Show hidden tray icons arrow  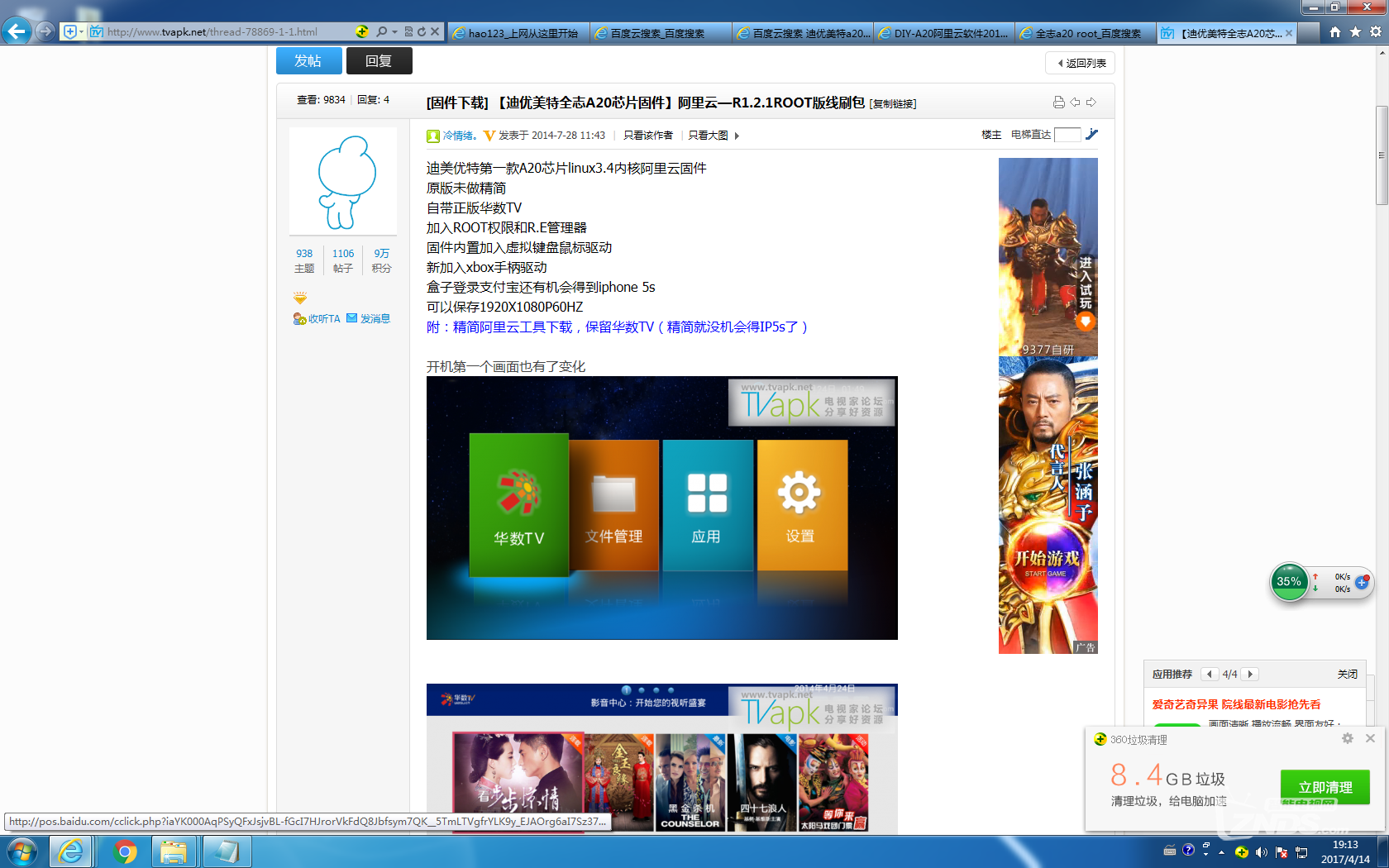[x=1221, y=852]
